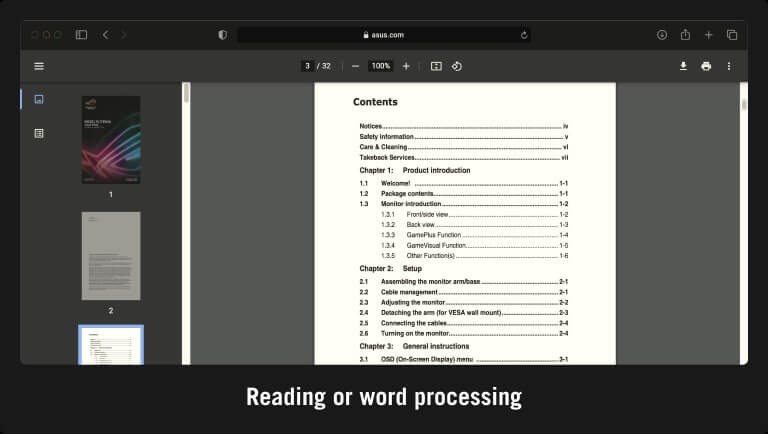Download the PDF file from the toolbar
The image size is (768, 434).
tap(684, 66)
